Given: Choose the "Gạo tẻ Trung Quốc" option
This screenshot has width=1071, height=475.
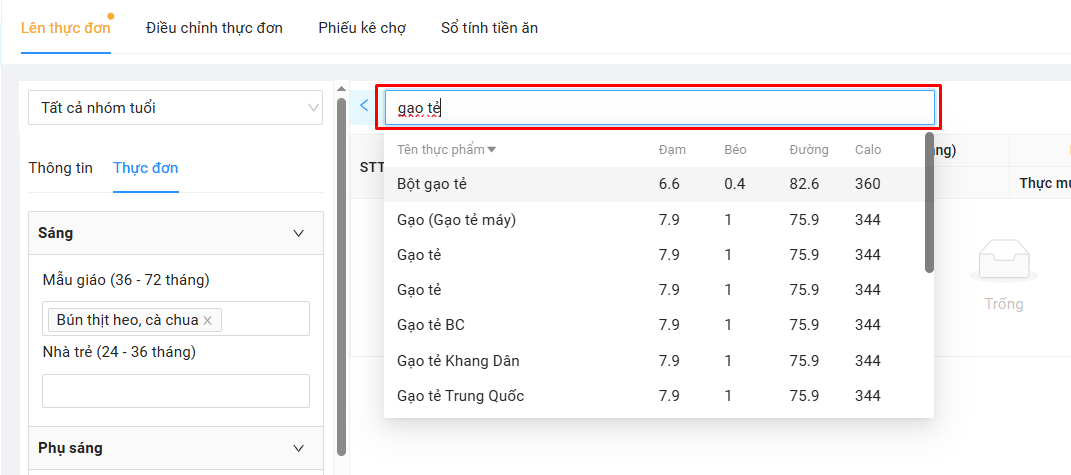Looking at the screenshot, I should (460, 395).
